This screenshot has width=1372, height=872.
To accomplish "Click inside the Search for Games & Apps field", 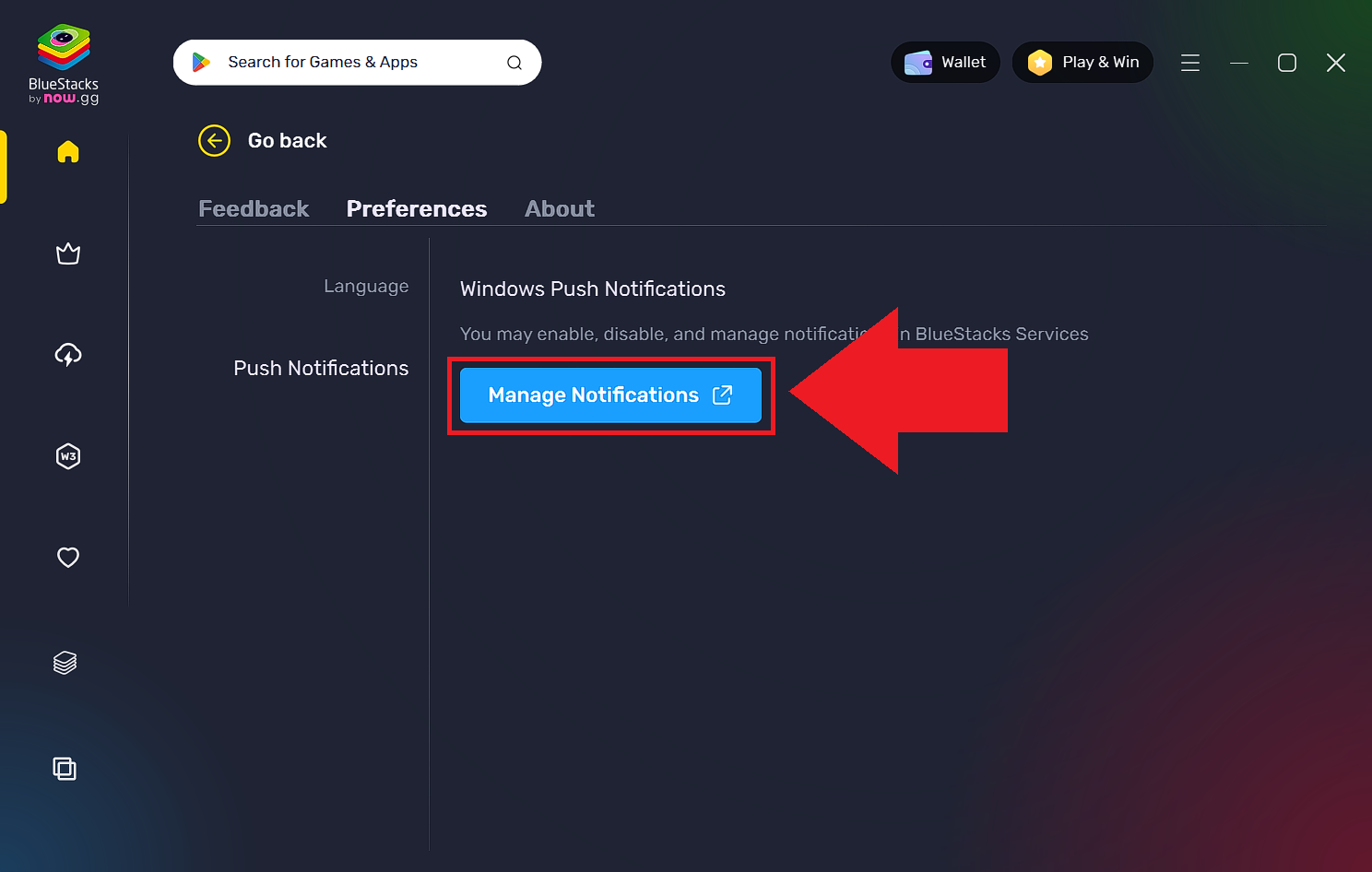I will coord(350,62).
